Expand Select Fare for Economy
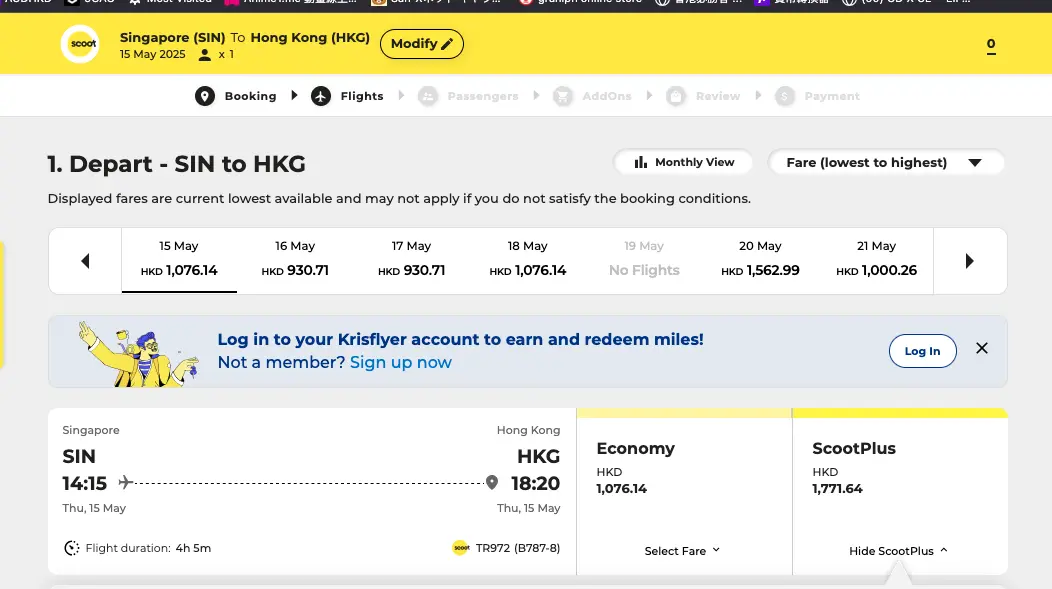The image size is (1052, 589). pyautogui.click(x=682, y=551)
